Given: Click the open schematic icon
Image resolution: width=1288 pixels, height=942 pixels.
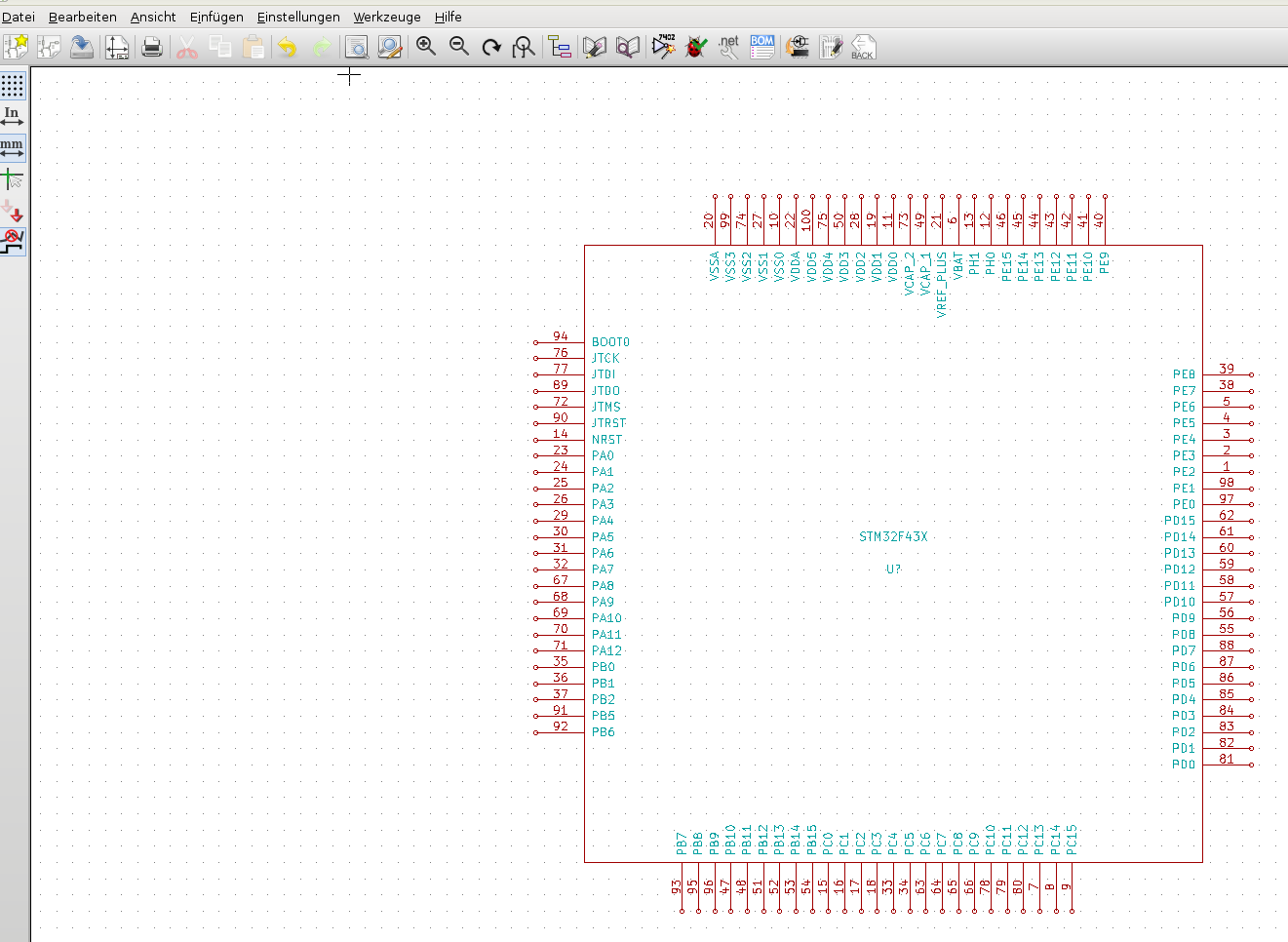Looking at the screenshot, I should coord(49,47).
